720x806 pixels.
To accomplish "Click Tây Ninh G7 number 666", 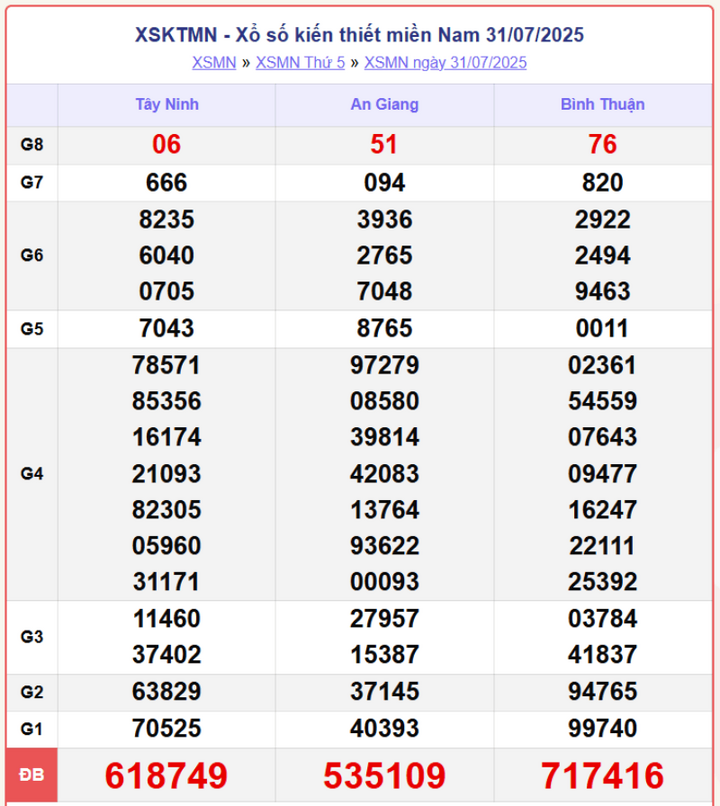I will coord(167,183).
